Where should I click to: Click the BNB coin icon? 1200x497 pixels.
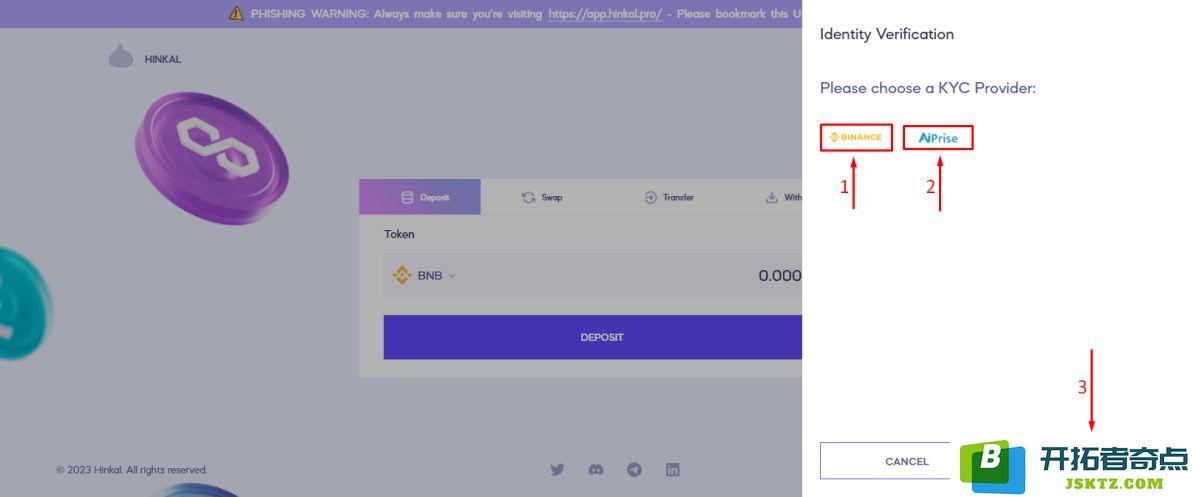tap(402, 276)
